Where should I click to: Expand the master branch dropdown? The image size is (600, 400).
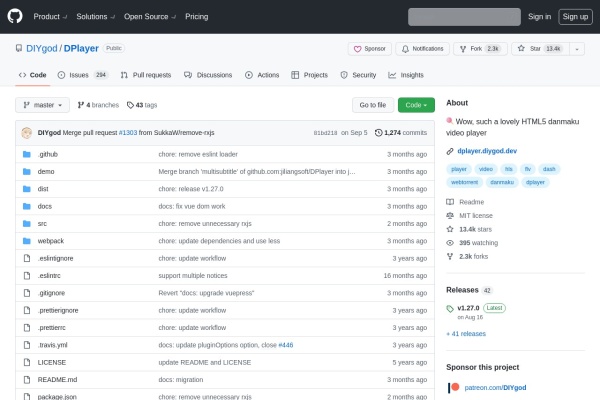(43, 105)
